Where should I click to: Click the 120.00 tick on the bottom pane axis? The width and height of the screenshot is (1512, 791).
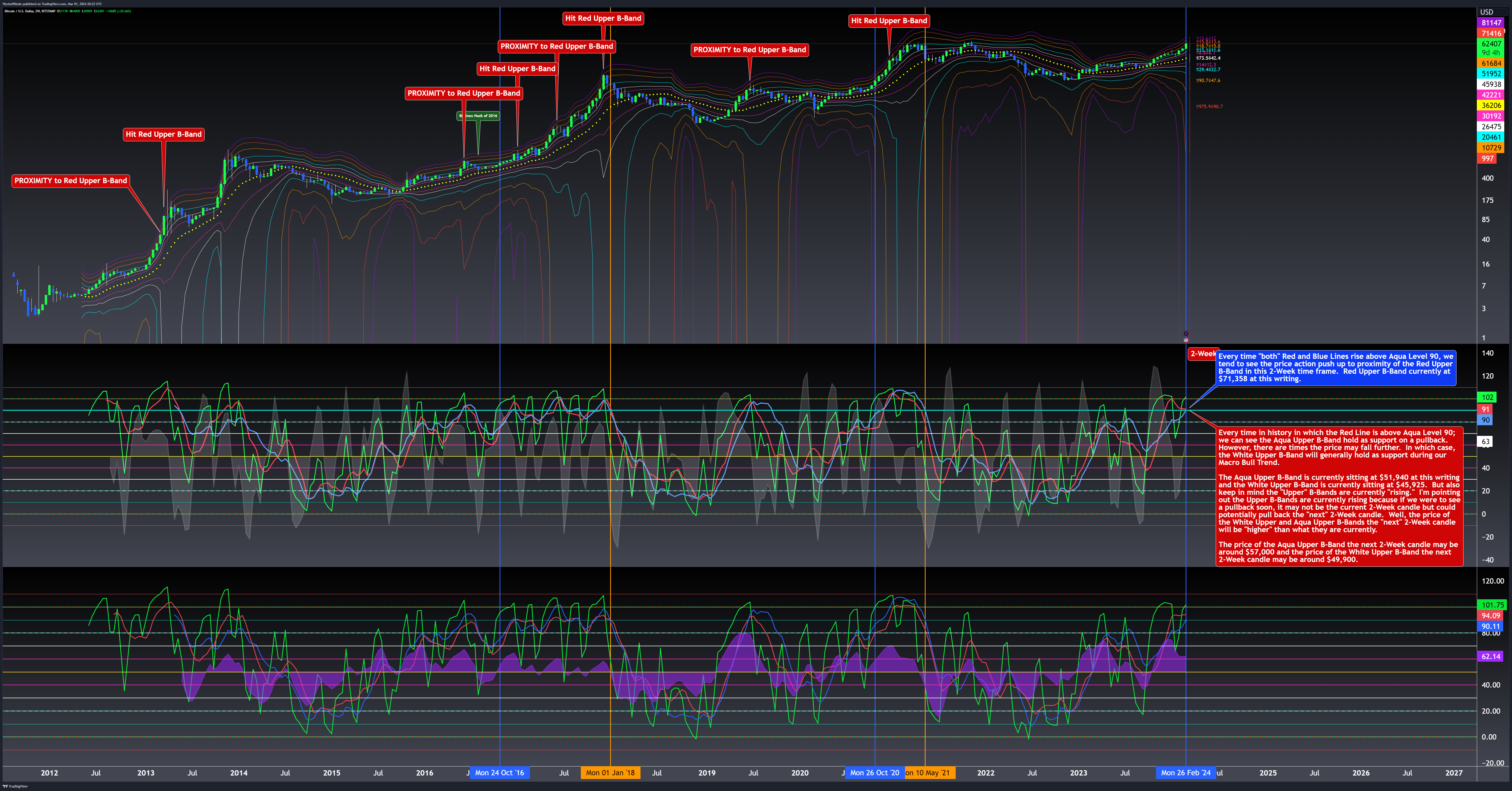(1493, 581)
